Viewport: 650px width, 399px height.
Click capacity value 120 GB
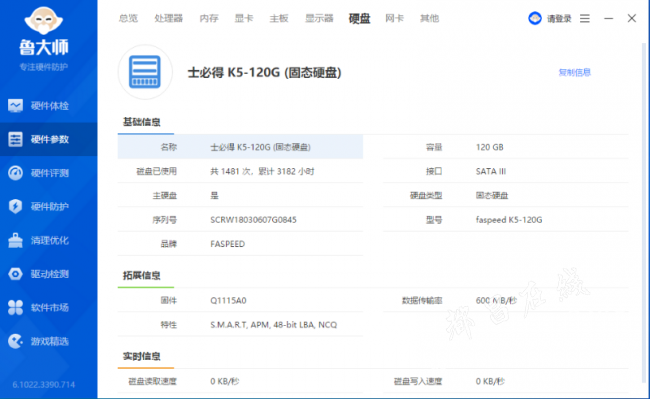tap(490, 147)
